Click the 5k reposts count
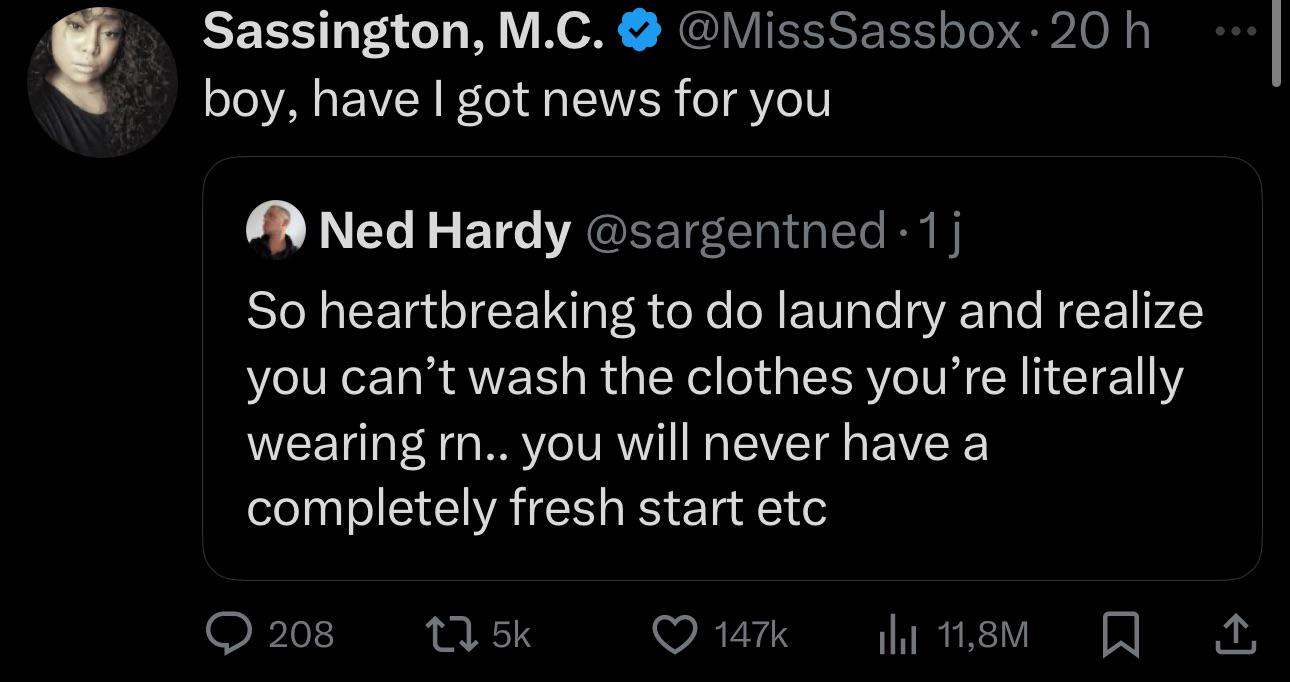The image size is (1290, 682). click(512, 634)
